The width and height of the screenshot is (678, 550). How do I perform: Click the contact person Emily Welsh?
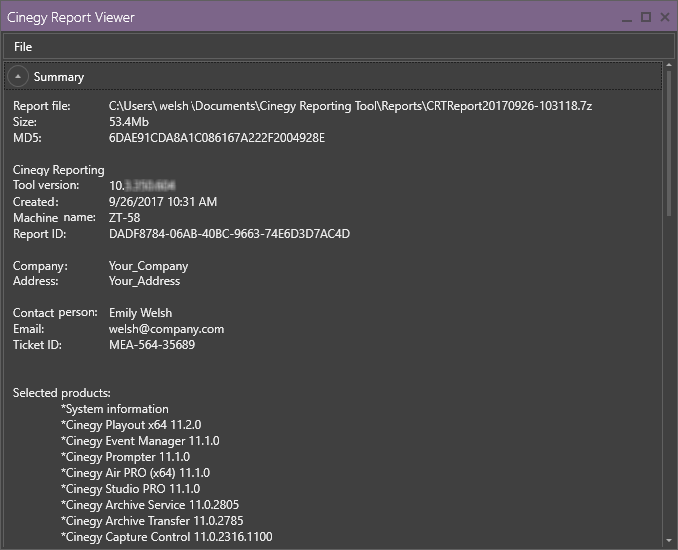[141, 313]
